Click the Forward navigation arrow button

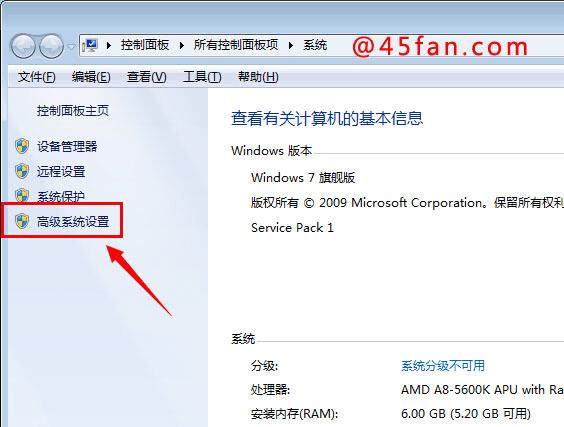[51, 46]
